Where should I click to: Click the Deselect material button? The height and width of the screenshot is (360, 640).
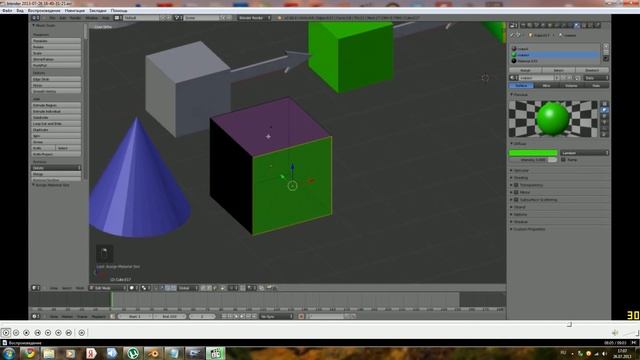[592, 70]
